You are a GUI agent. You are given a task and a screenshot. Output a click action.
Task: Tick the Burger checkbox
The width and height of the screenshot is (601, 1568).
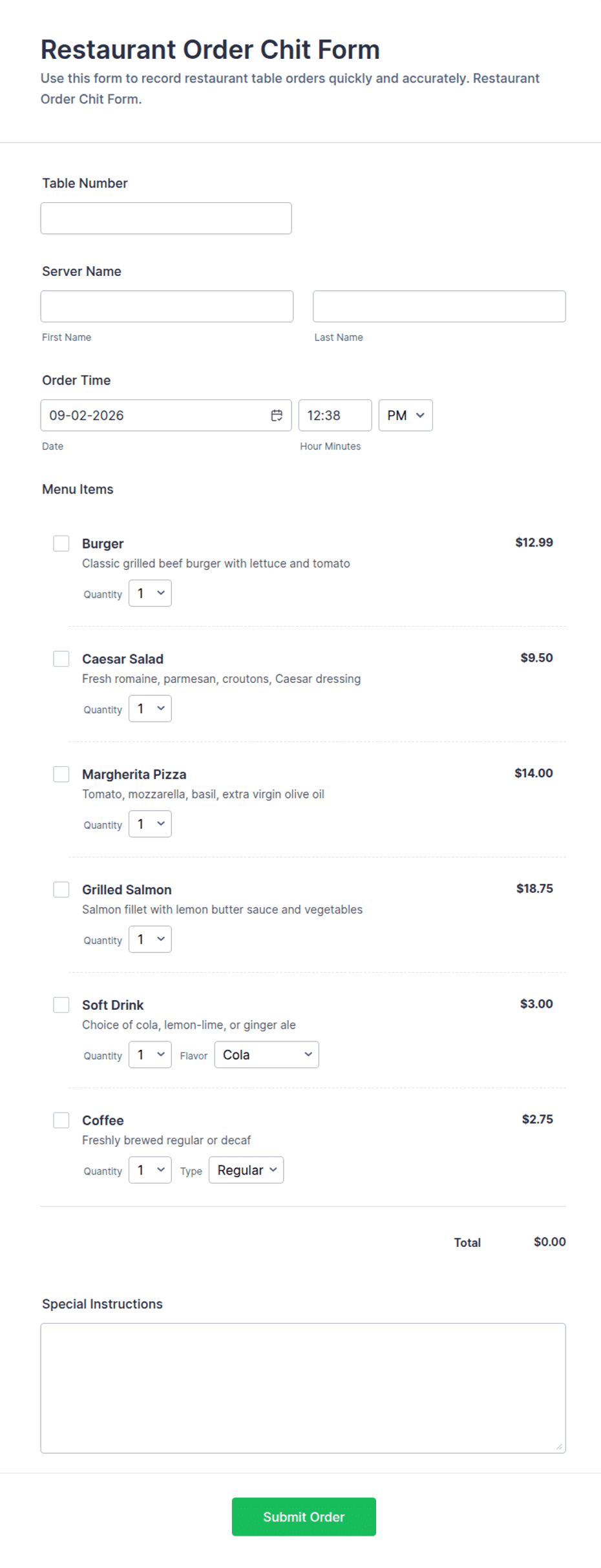tap(61, 543)
